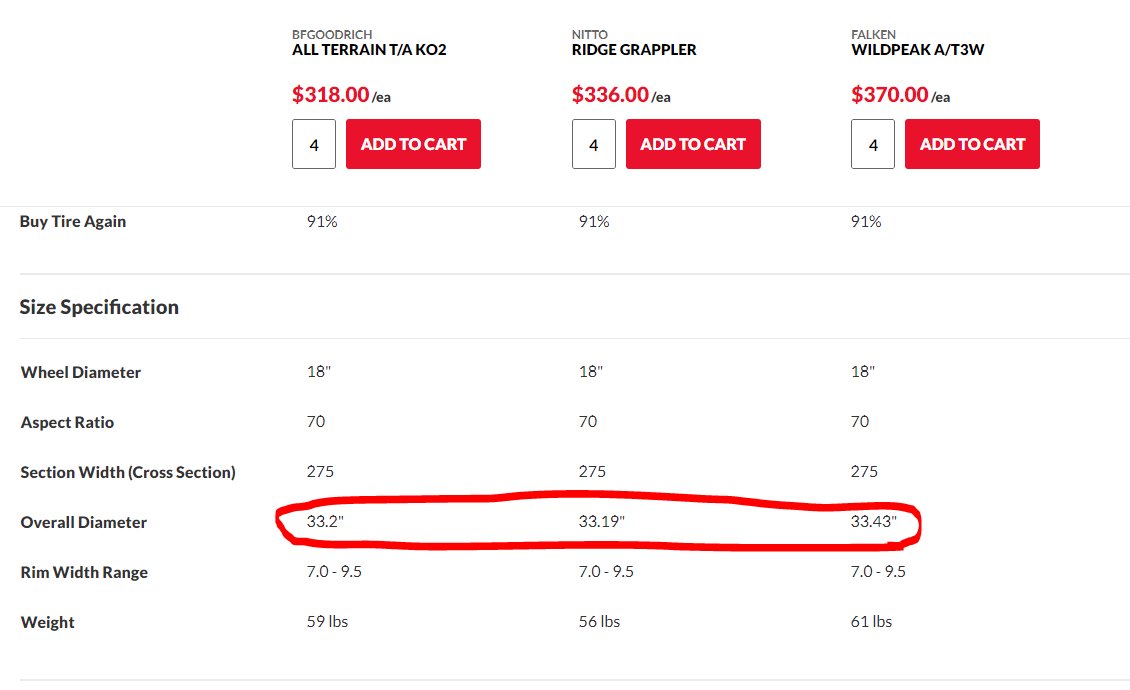Image resolution: width=1130 pixels, height=690 pixels.
Task: Click the FALKEN brand name
Action: coord(873,34)
